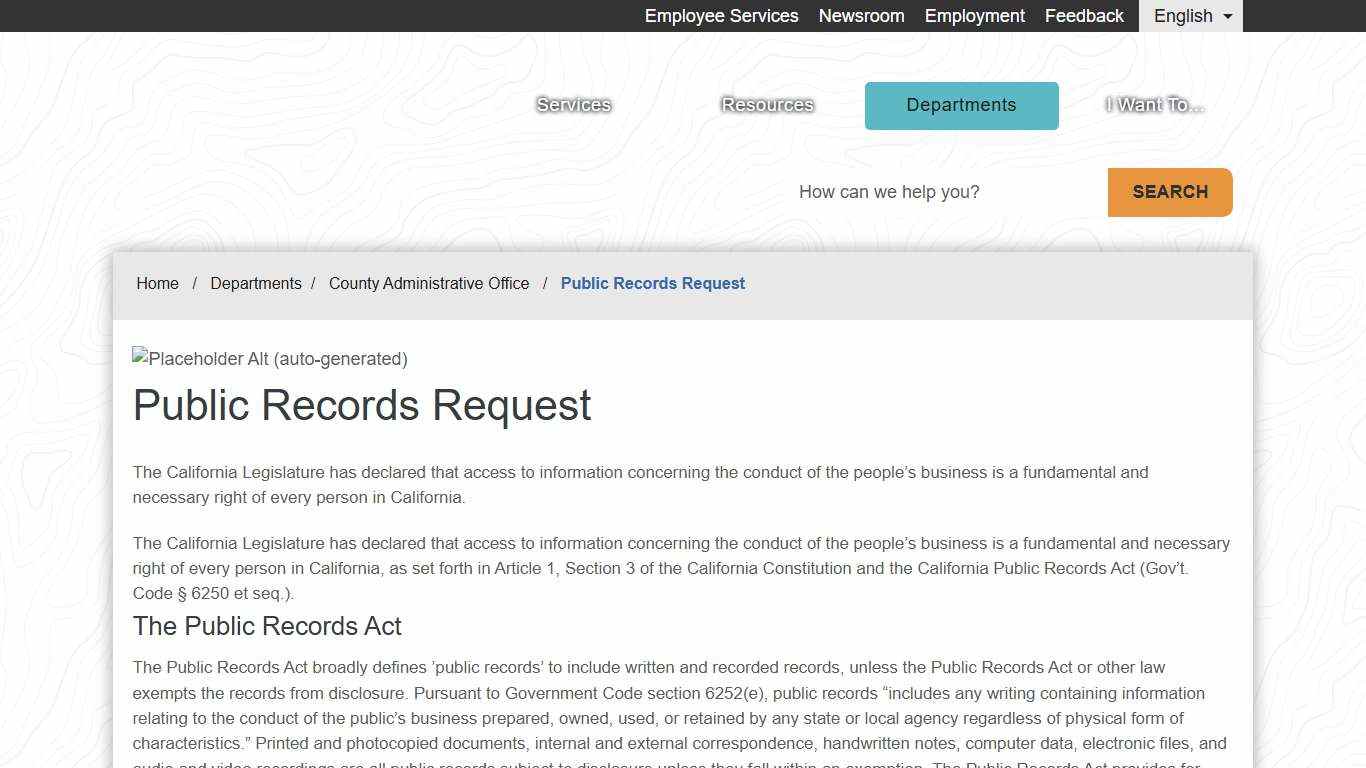Open the Newsroom menu item
The width and height of the screenshot is (1366, 768).
click(861, 15)
